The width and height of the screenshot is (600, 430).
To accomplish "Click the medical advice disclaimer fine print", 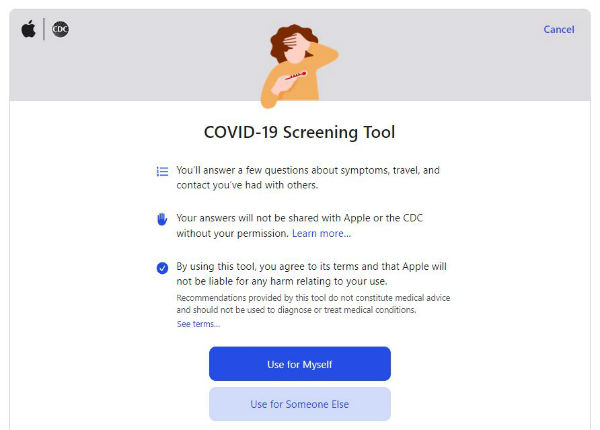I will pyautogui.click(x=313, y=304).
